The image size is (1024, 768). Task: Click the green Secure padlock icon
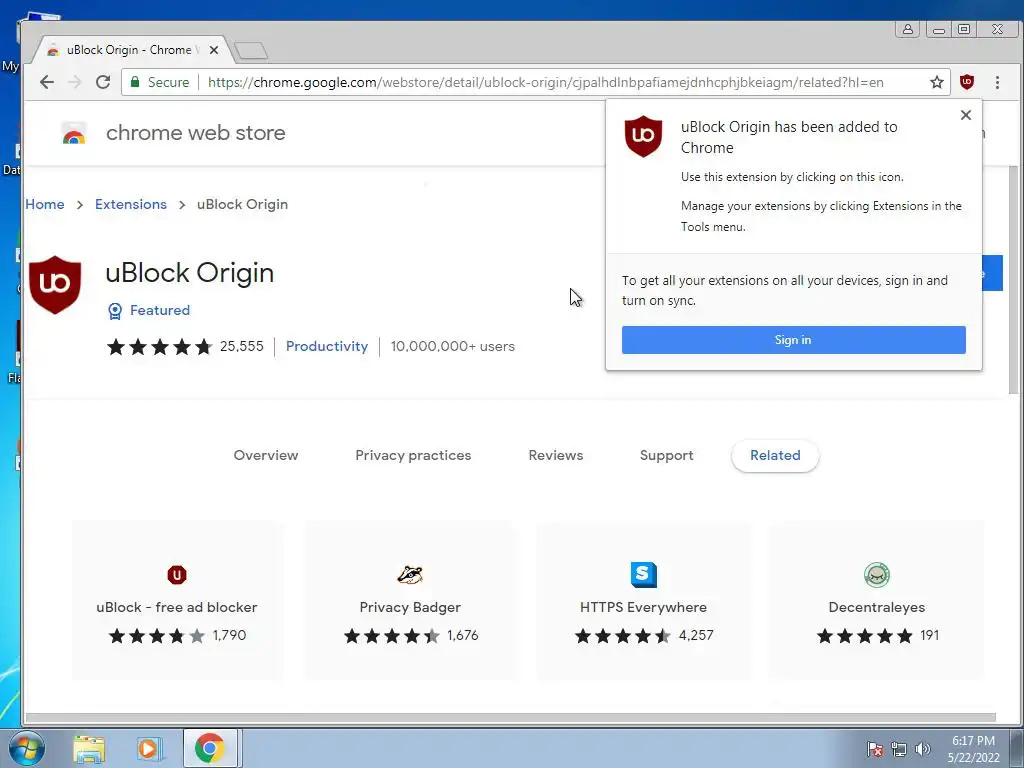coord(135,82)
